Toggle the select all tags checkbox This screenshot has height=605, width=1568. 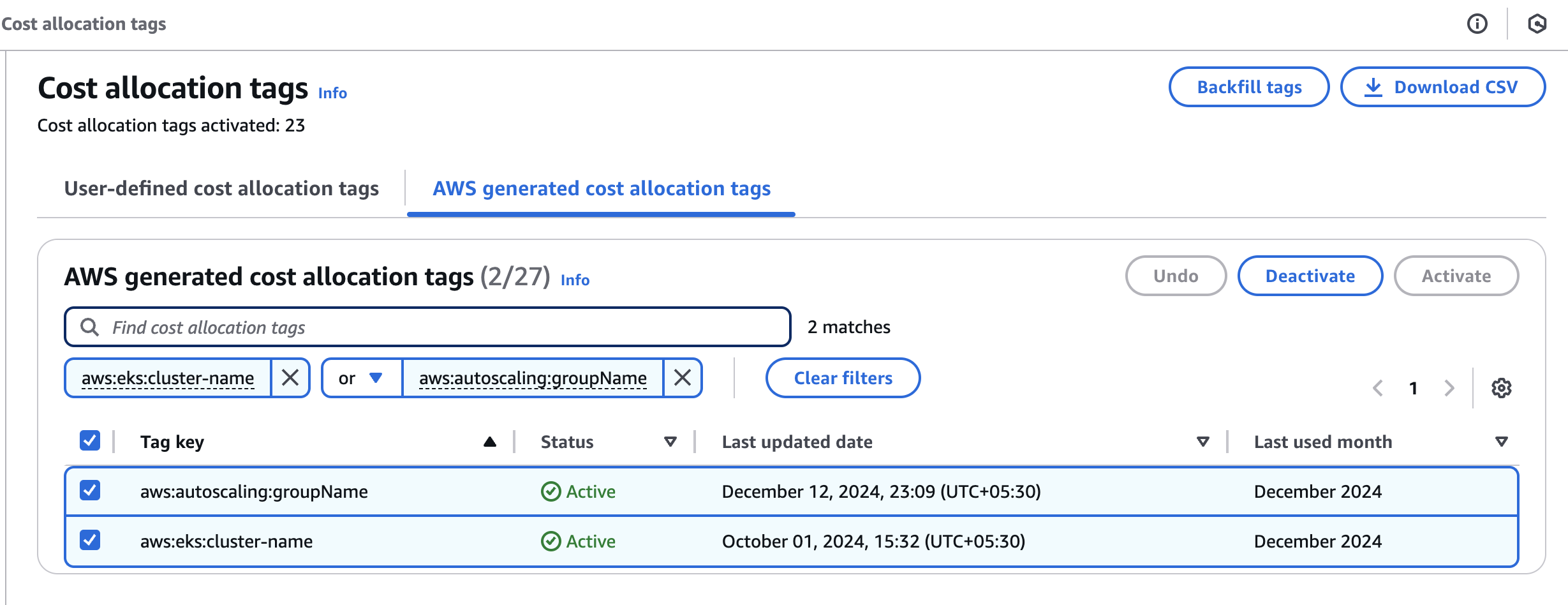(90, 440)
